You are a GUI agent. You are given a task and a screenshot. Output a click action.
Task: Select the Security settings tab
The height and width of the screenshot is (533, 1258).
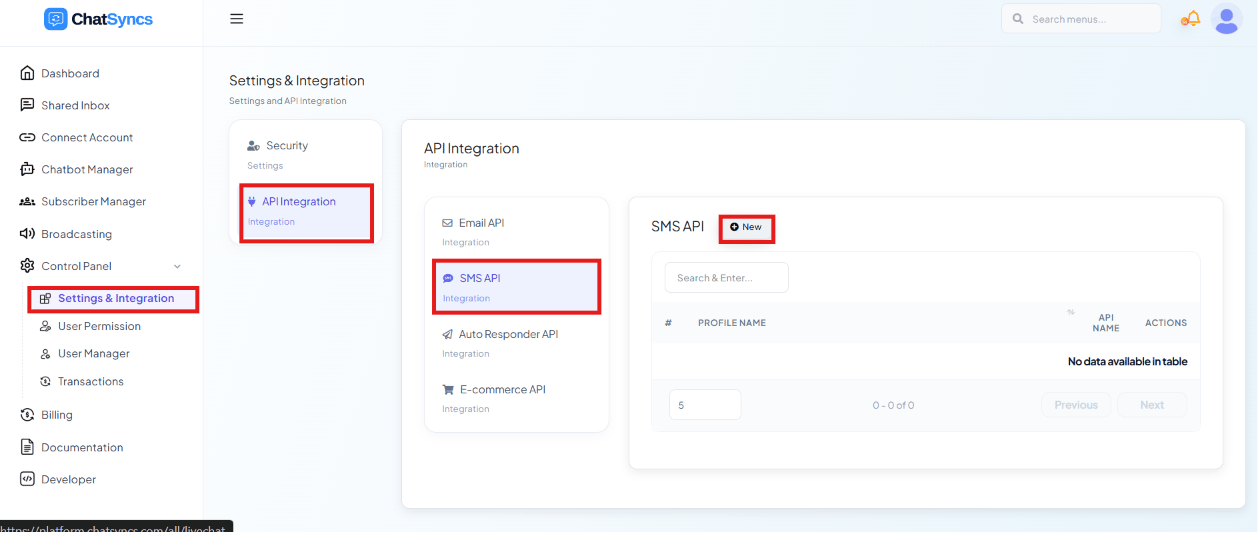[x=306, y=154]
